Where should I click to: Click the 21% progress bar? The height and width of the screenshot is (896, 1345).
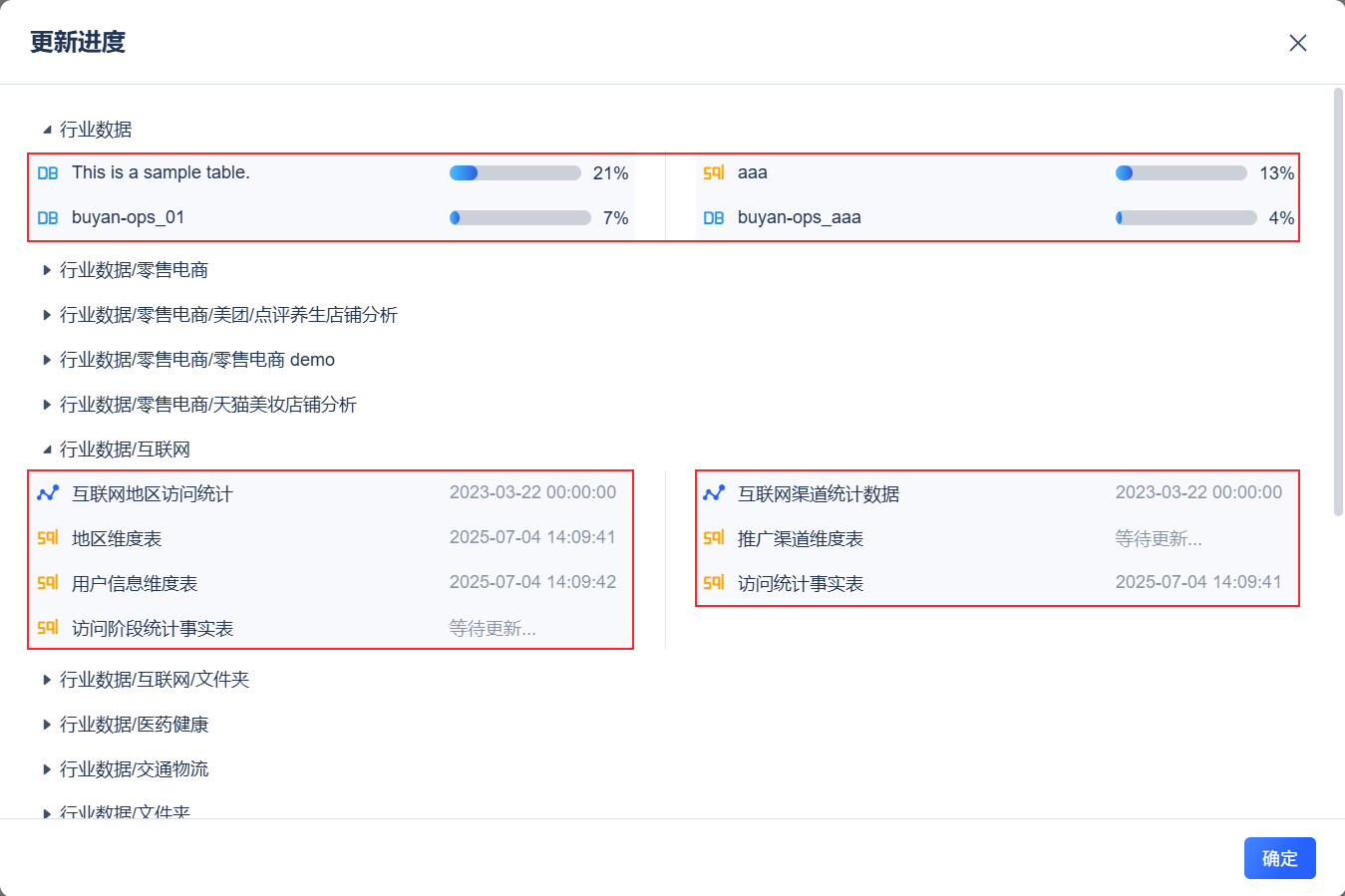click(514, 173)
